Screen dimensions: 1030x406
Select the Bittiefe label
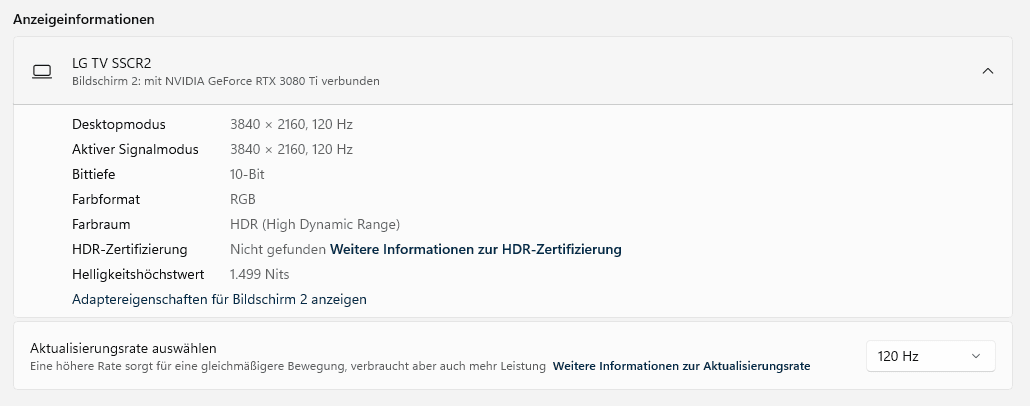pos(93,174)
